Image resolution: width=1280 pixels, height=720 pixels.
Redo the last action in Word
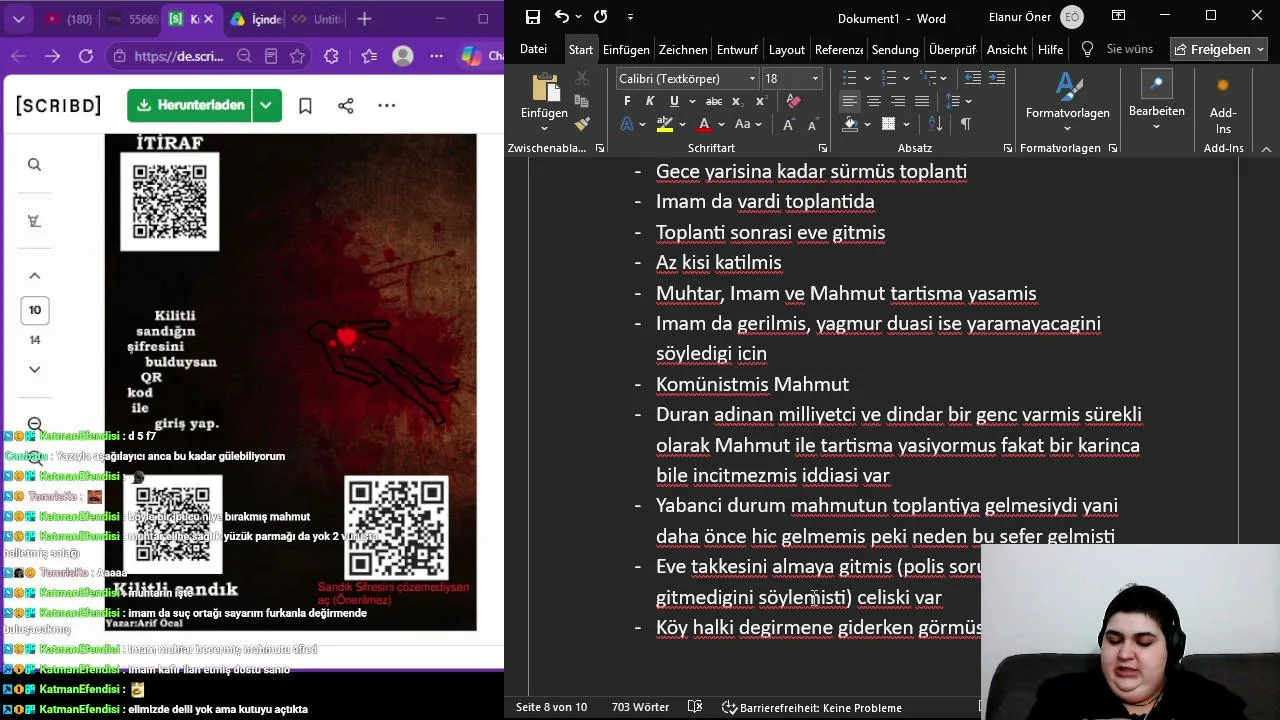[x=600, y=17]
